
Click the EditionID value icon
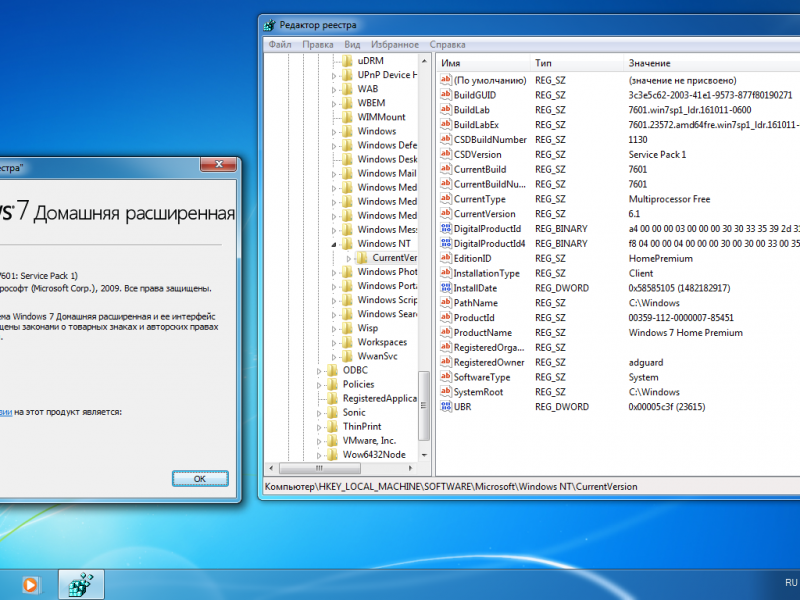tap(446, 258)
